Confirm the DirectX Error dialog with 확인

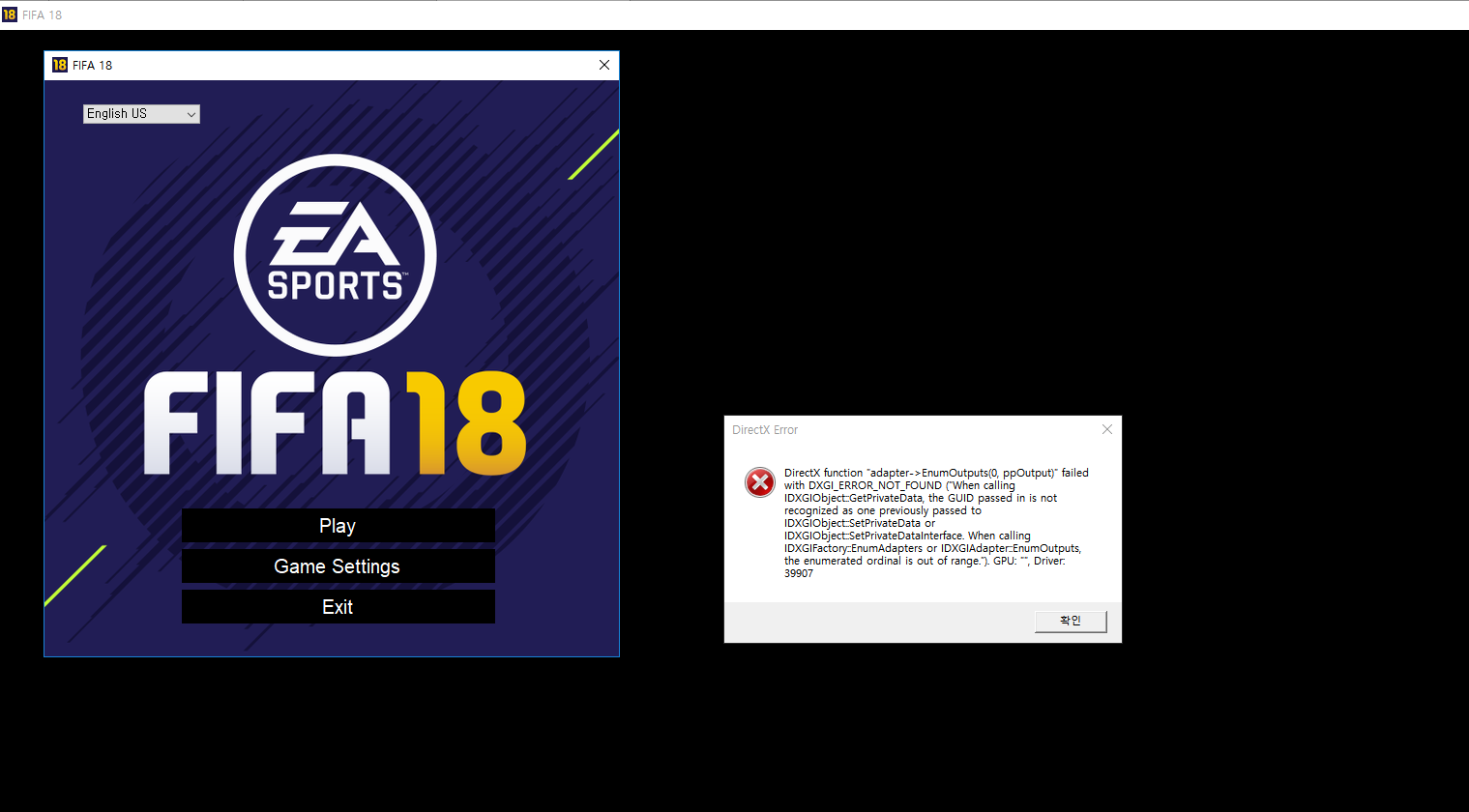tap(1071, 621)
